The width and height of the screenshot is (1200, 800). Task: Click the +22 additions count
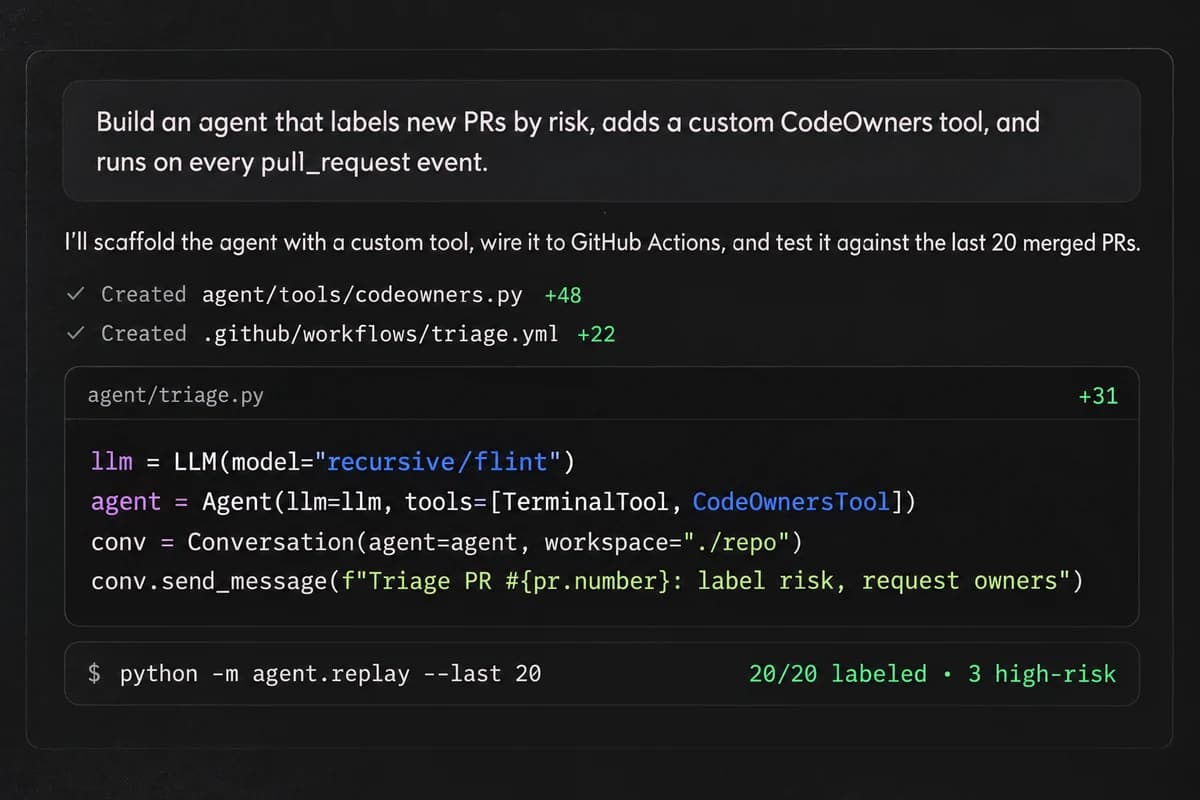(596, 334)
